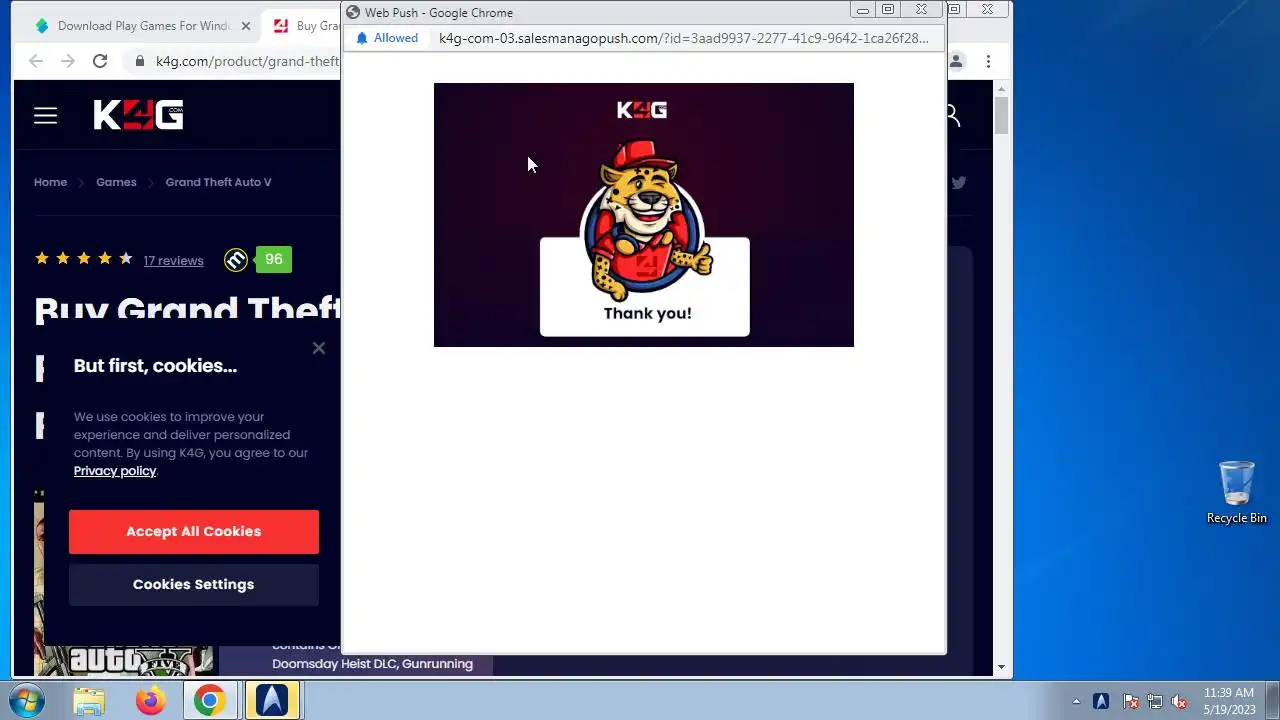The height and width of the screenshot is (720, 1280).
Task: Open Firefox from taskbar
Action: click(x=151, y=701)
